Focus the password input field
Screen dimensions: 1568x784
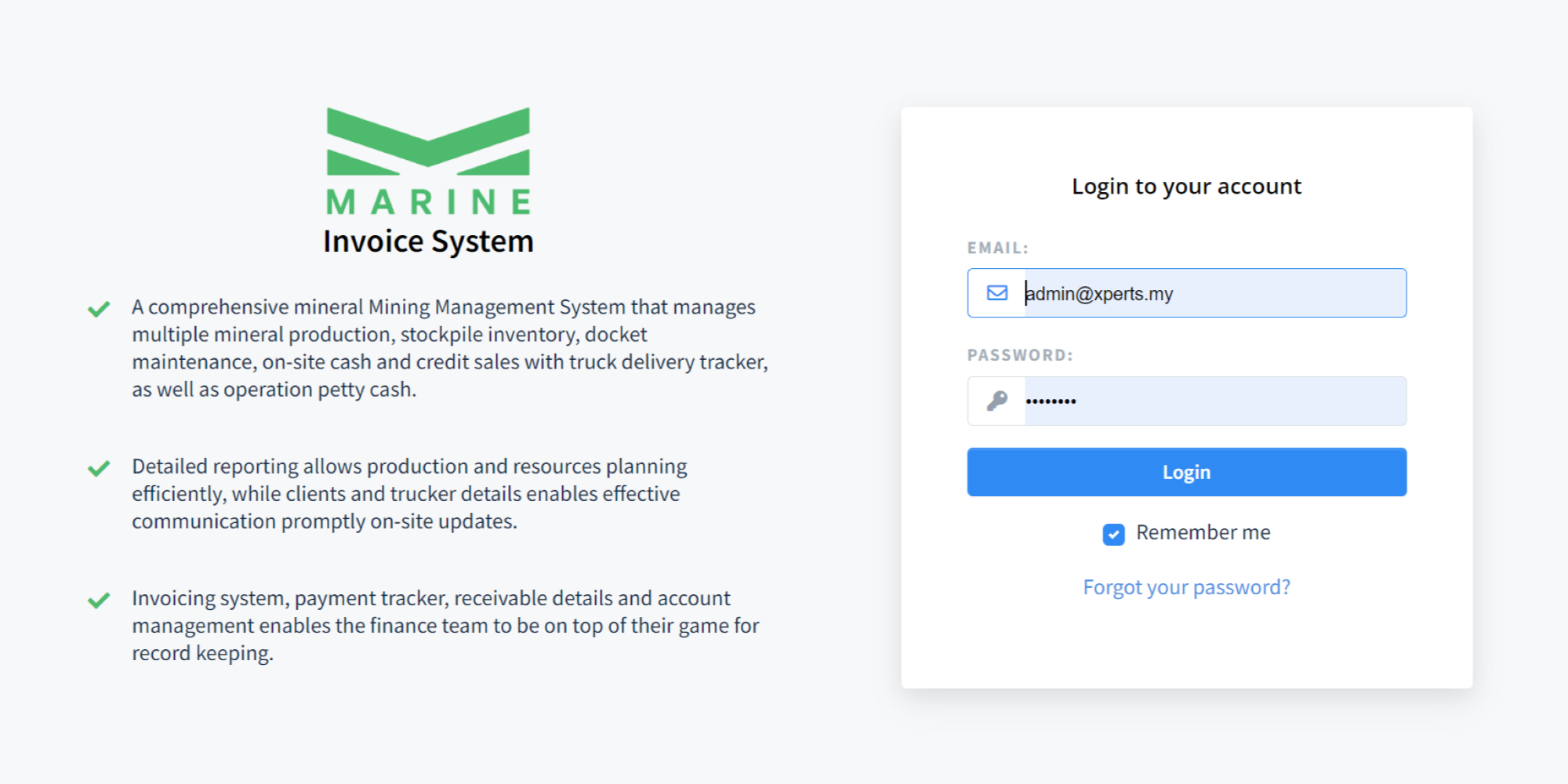(1214, 401)
